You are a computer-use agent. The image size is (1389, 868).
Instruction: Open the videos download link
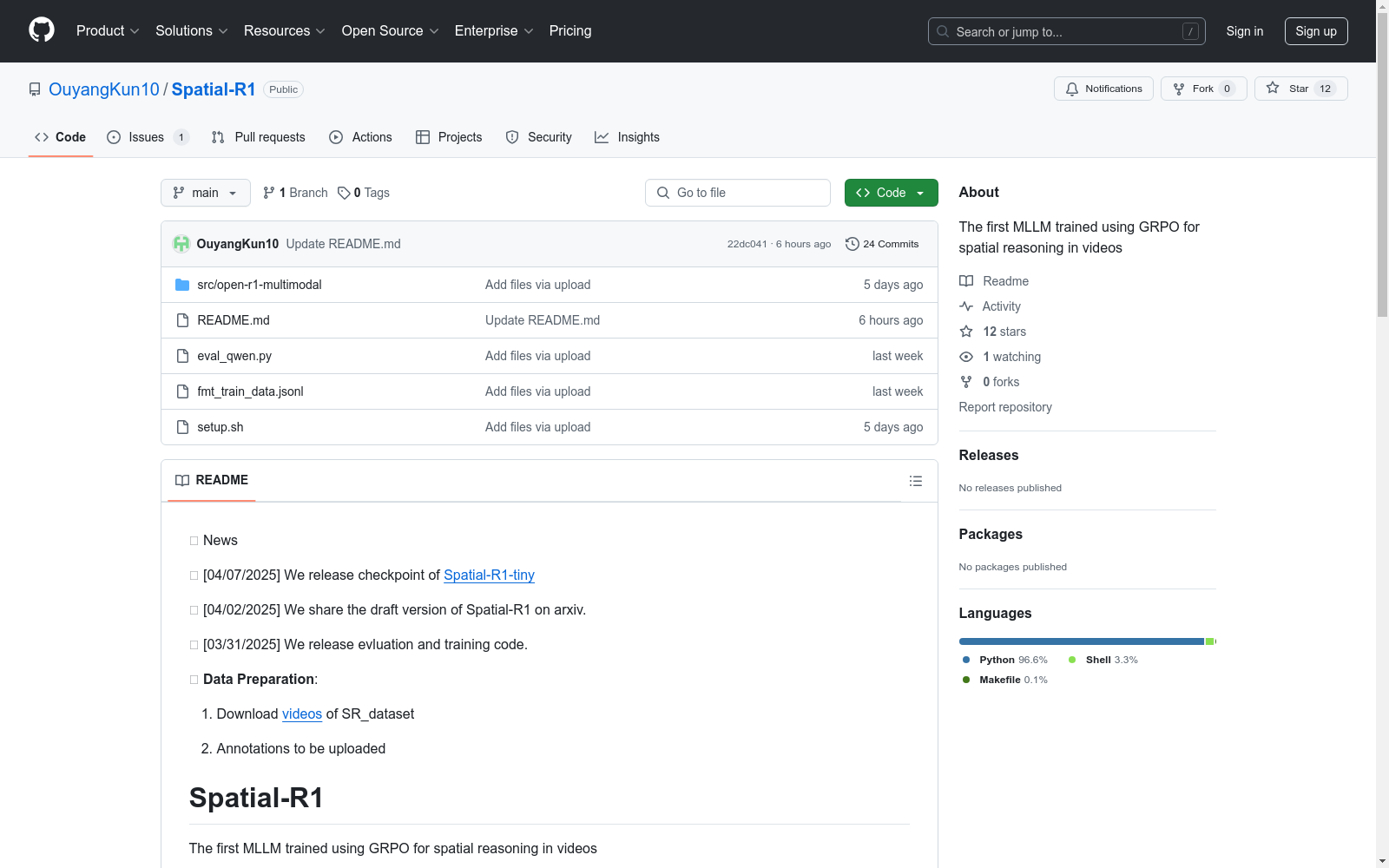302,713
